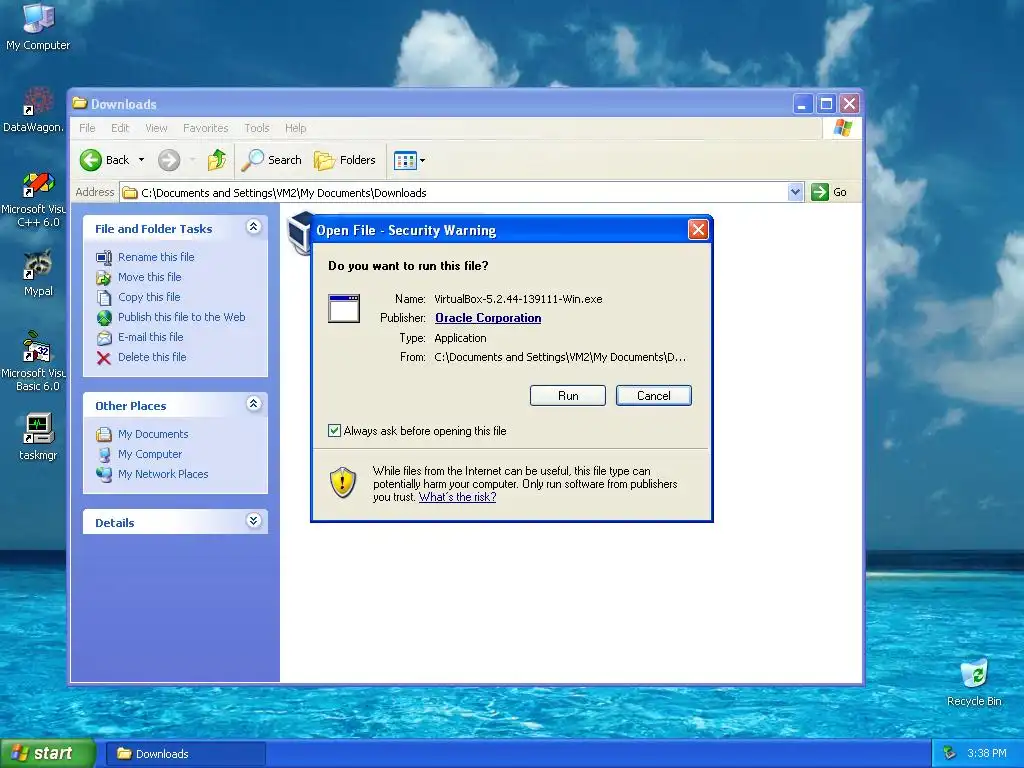
Task: Open the Edit menu
Action: tap(120, 128)
